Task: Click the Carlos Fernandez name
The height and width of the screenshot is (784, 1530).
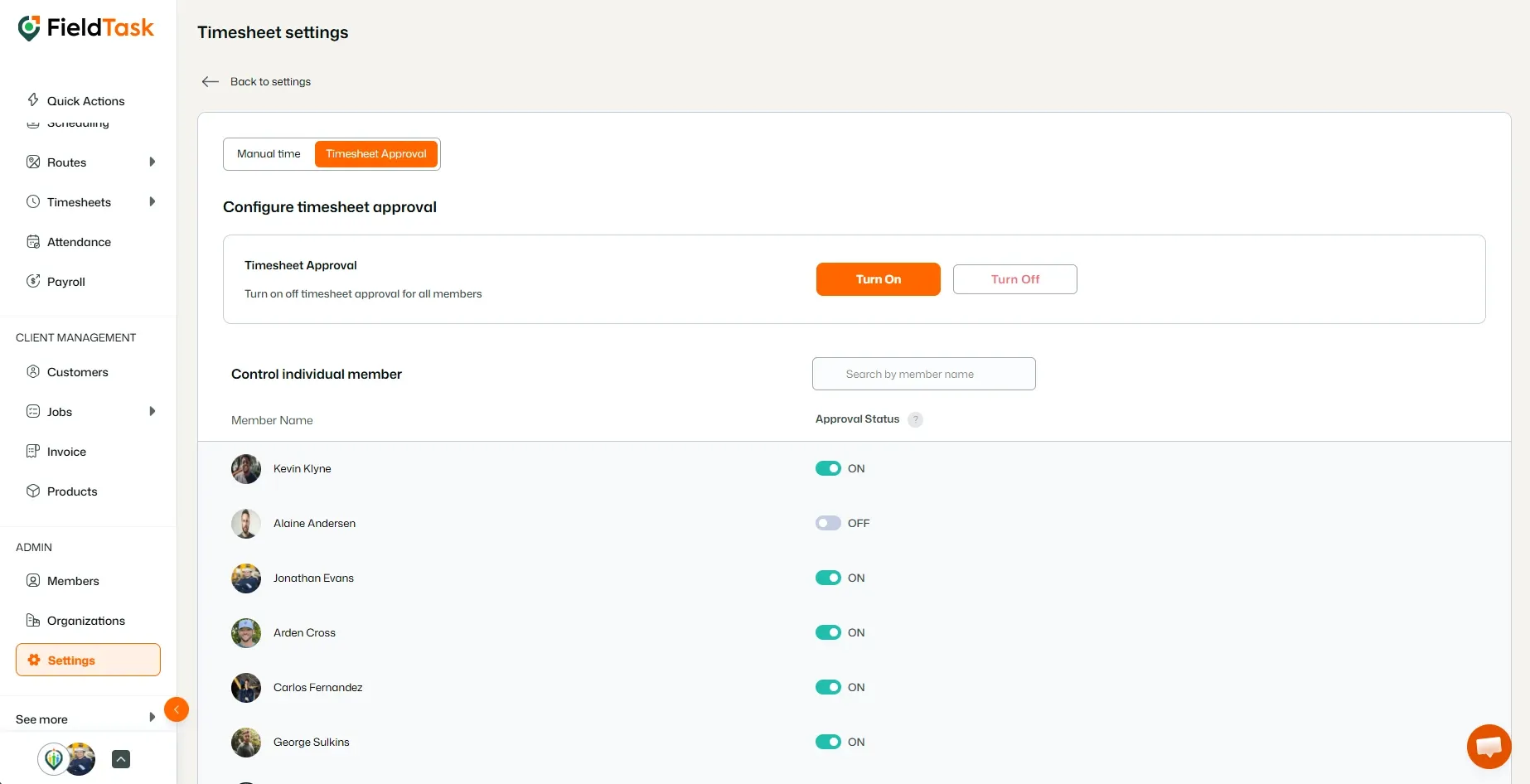Action: pos(318,687)
